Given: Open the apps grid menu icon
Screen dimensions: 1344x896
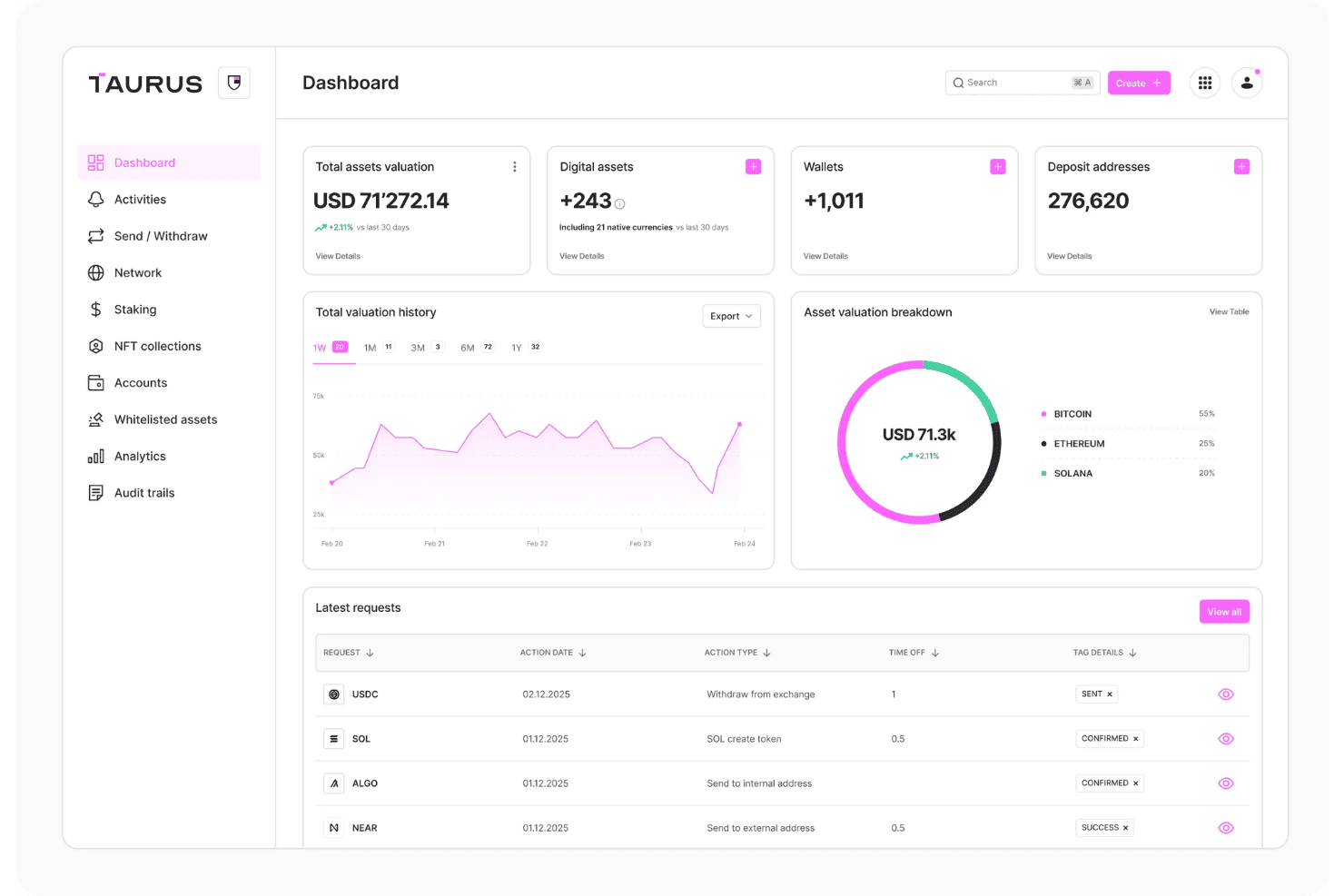Looking at the screenshot, I should (x=1205, y=83).
